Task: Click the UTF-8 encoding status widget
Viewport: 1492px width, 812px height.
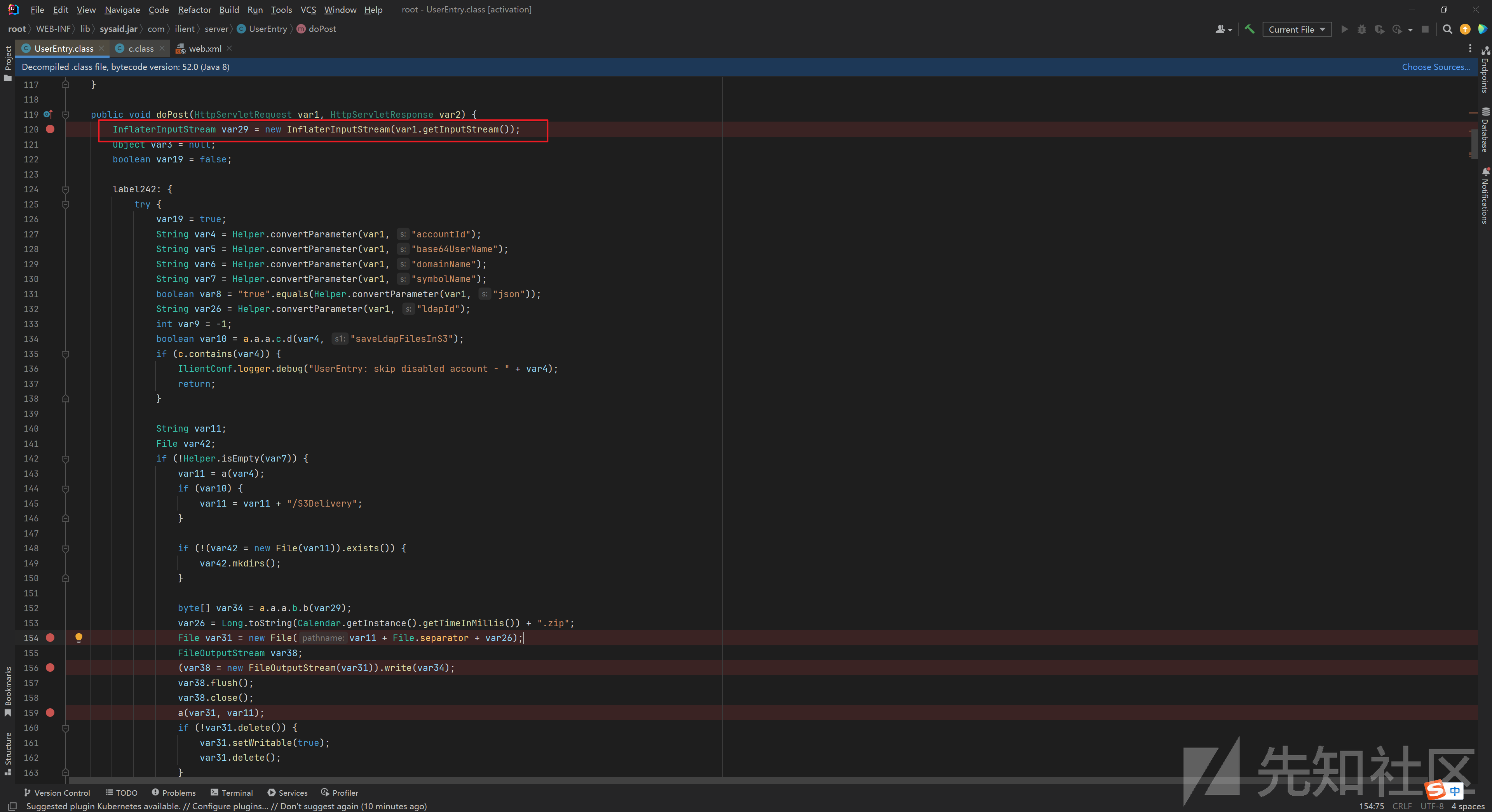Action: click(1431, 806)
